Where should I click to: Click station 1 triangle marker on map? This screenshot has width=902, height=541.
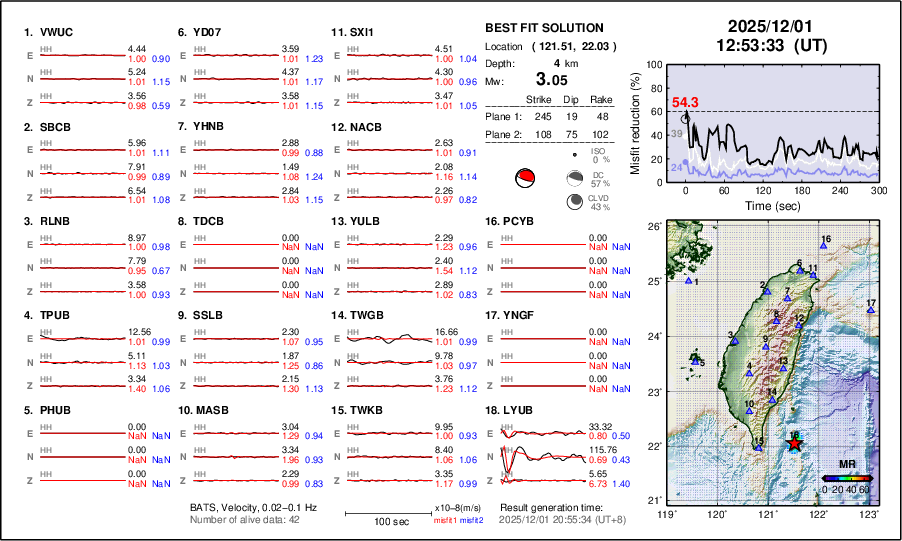click(x=689, y=281)
